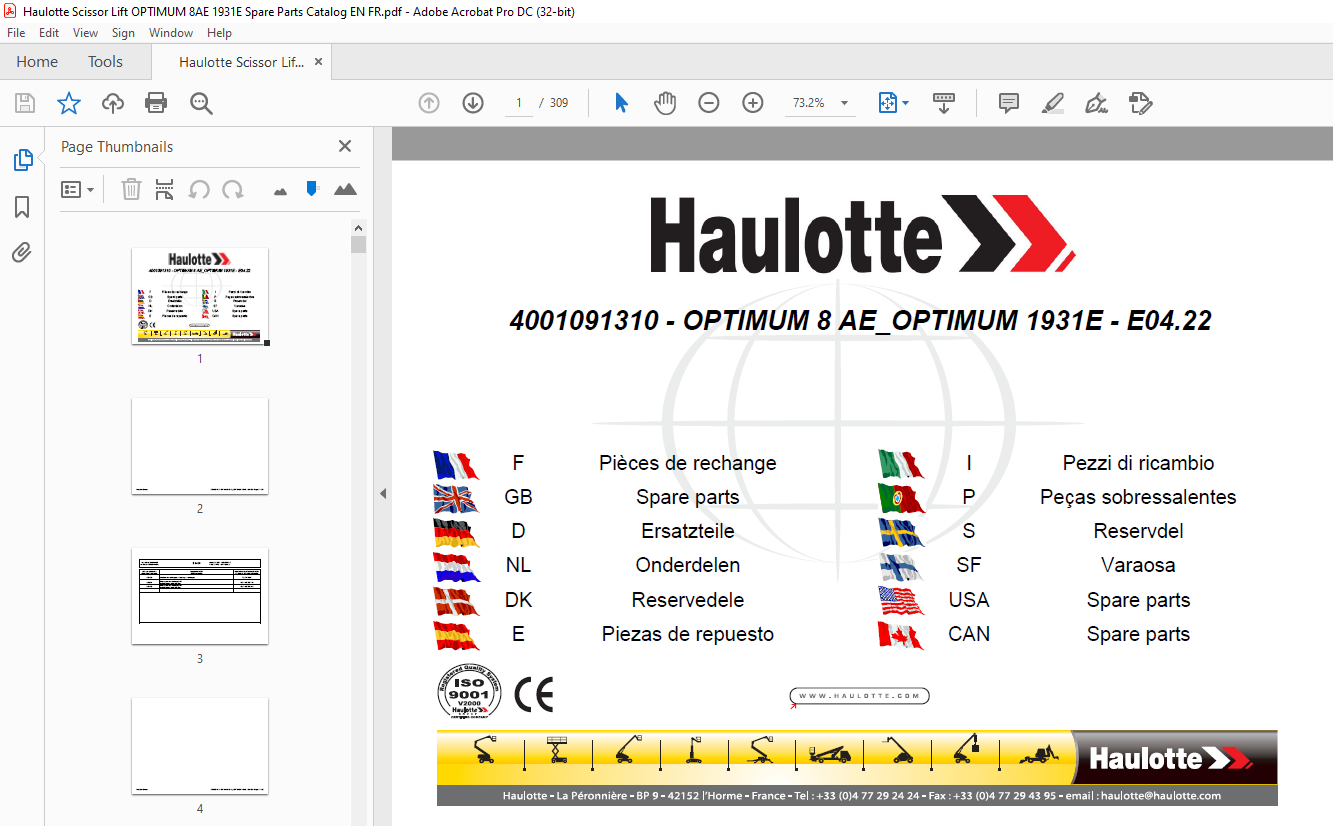The image size is (1333, 826).
Task: Click the 'Spare parts' GB text
Action: 688,497
